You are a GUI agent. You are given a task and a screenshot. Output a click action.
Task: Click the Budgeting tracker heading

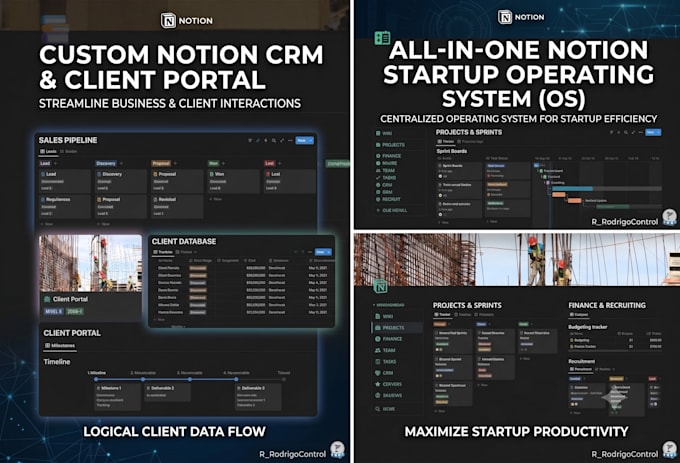588,327
